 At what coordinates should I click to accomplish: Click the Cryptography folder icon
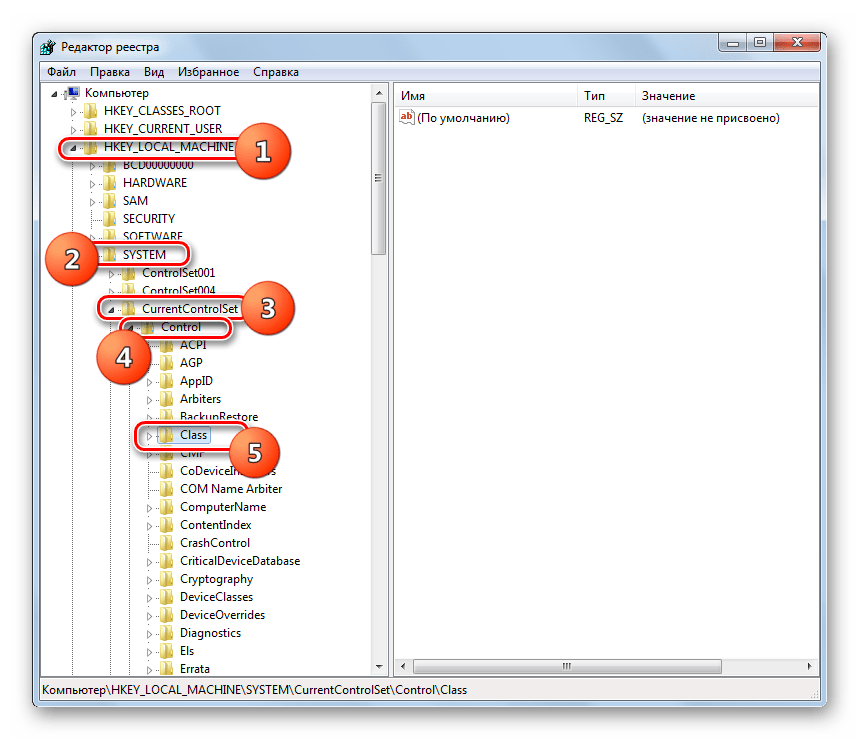point(166,579)
